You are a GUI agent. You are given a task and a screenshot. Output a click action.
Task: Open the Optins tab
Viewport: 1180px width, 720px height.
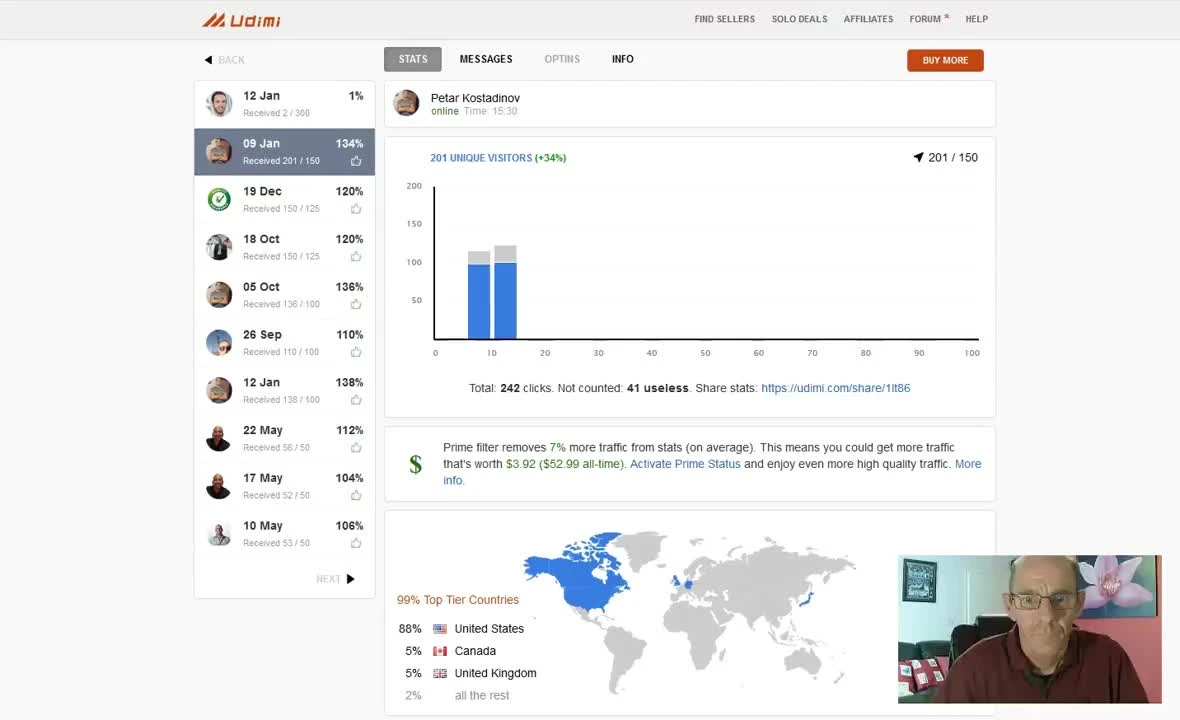click(562, 59)
